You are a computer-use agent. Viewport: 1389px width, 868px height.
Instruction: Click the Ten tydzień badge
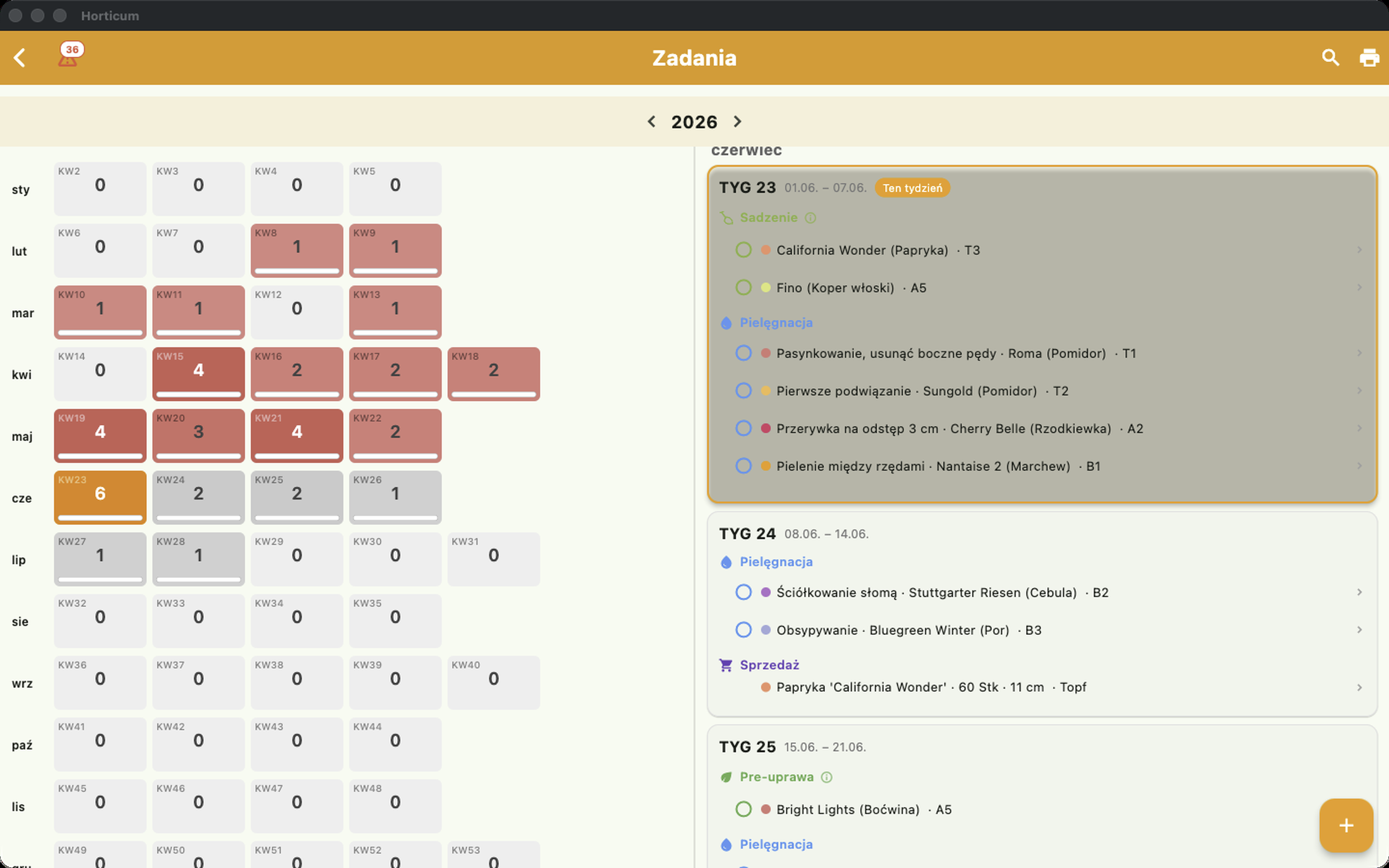912,188
